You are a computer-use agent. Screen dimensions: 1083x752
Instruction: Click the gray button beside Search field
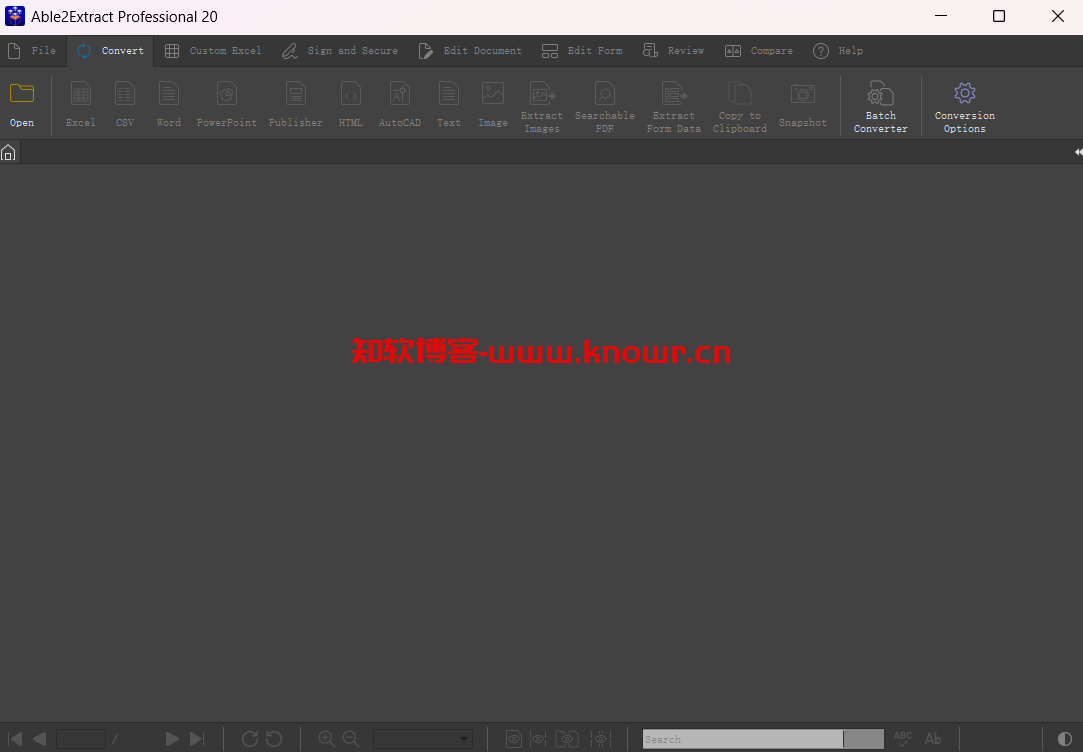(864, 739)
